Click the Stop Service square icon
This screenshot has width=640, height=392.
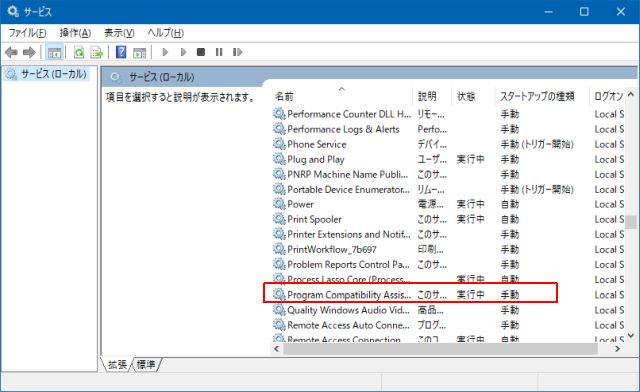[201, 52]
